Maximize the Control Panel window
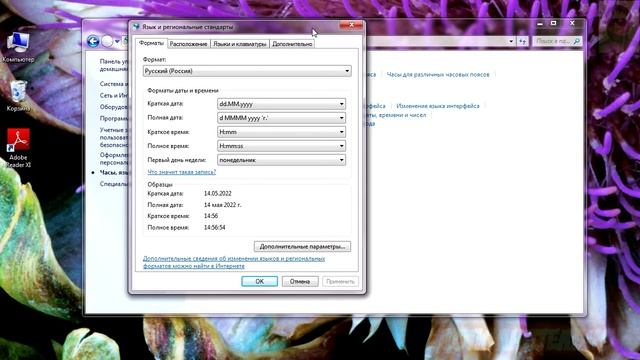640x360 pixels. (x=553, y=23)
